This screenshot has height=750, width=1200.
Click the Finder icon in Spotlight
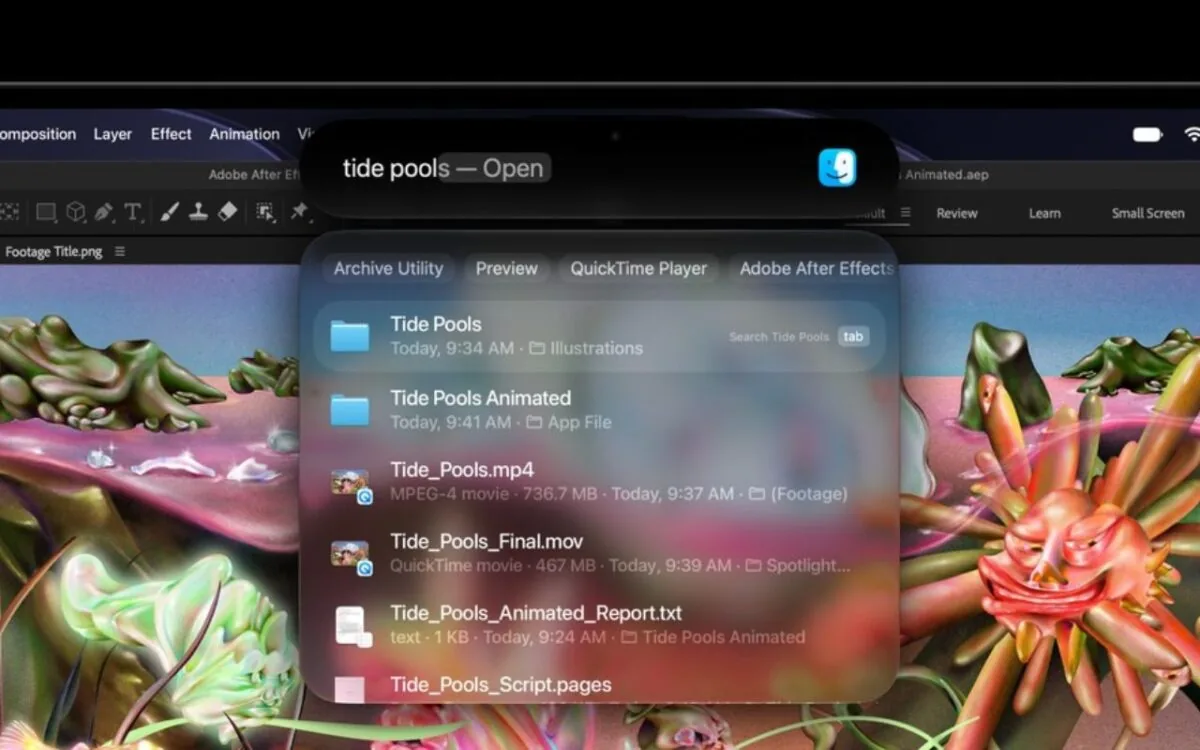coord(837,167)
